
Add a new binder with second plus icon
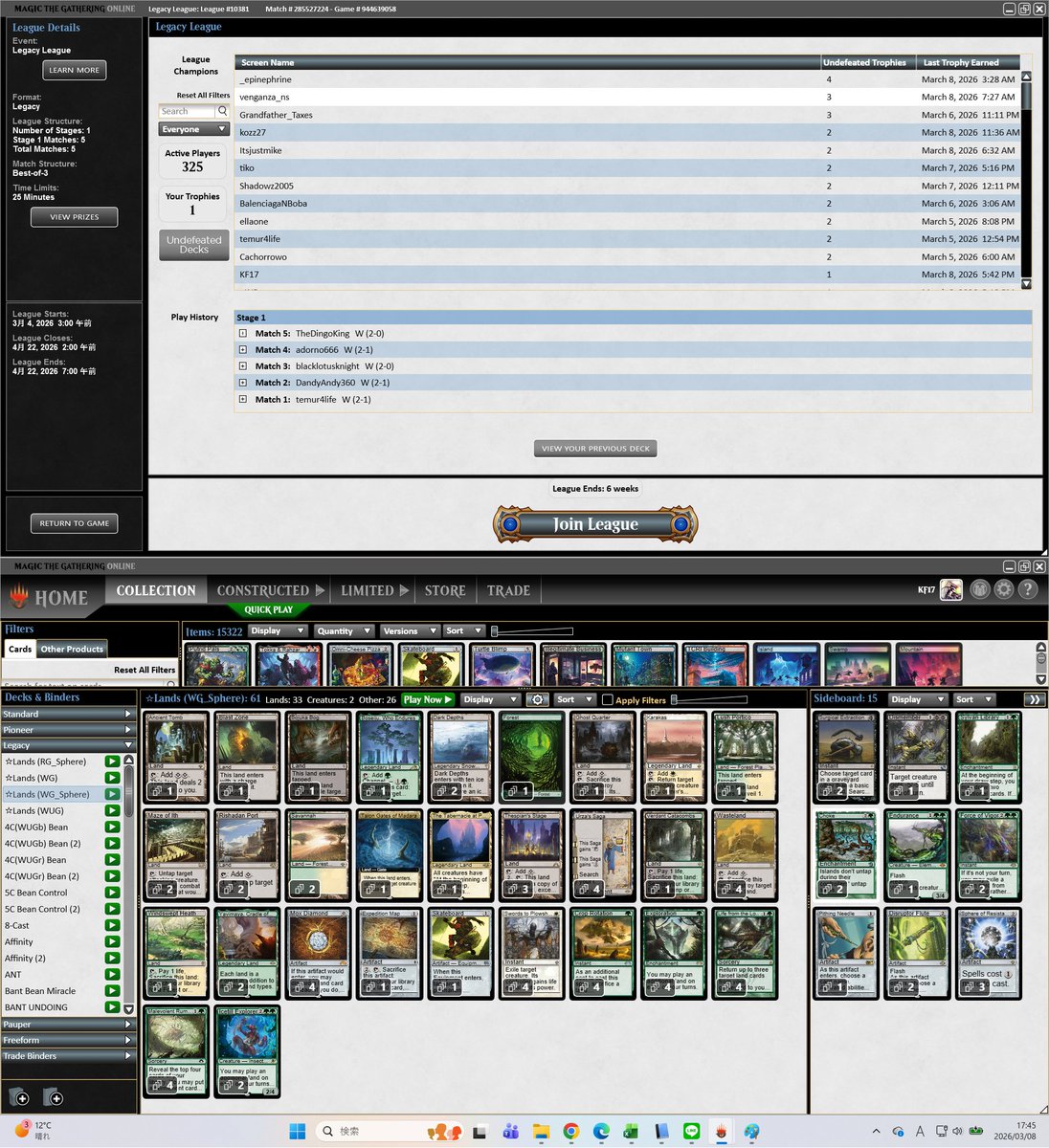pos(54,1097)
